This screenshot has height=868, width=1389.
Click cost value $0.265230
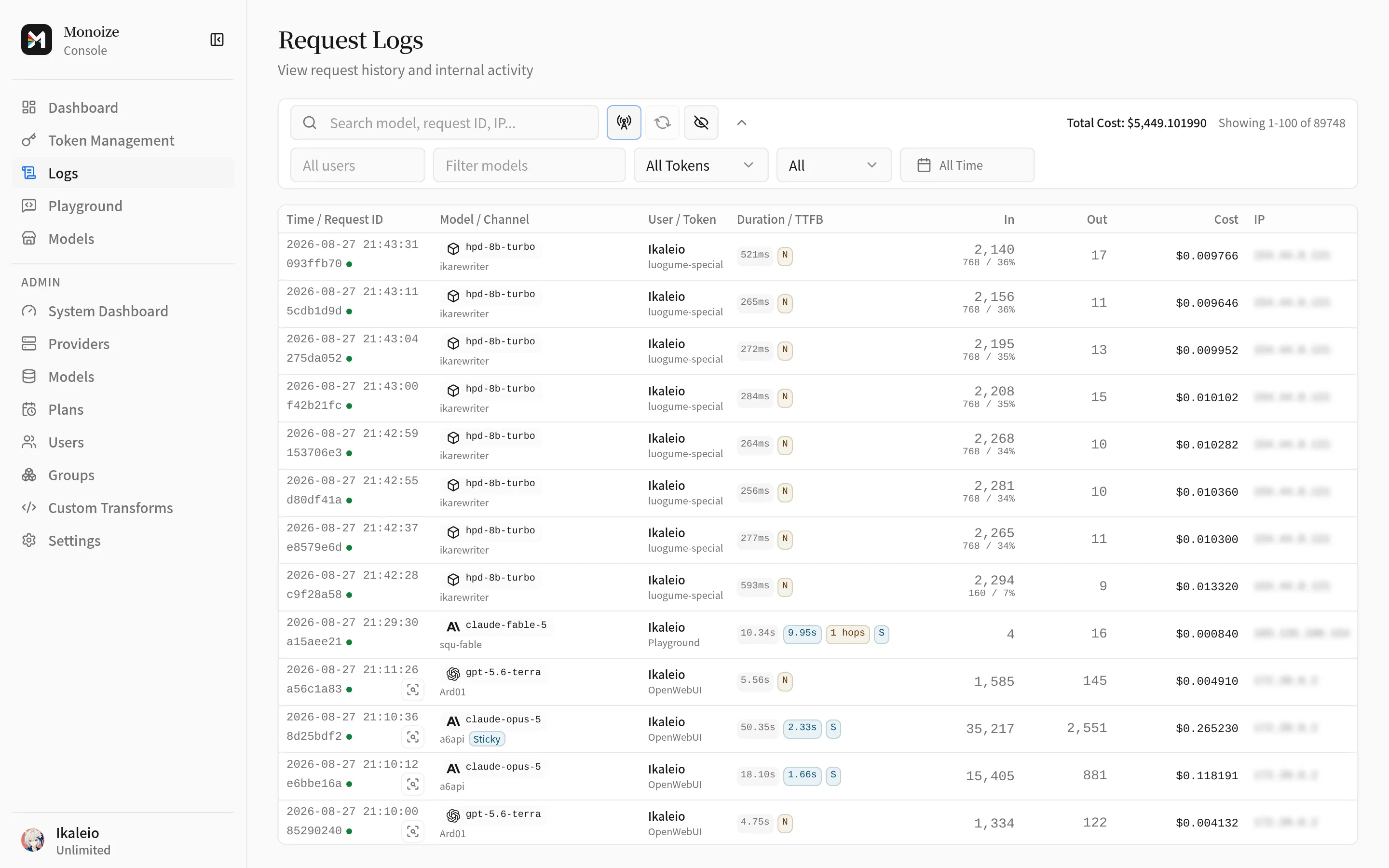(x=1207, y=728)
